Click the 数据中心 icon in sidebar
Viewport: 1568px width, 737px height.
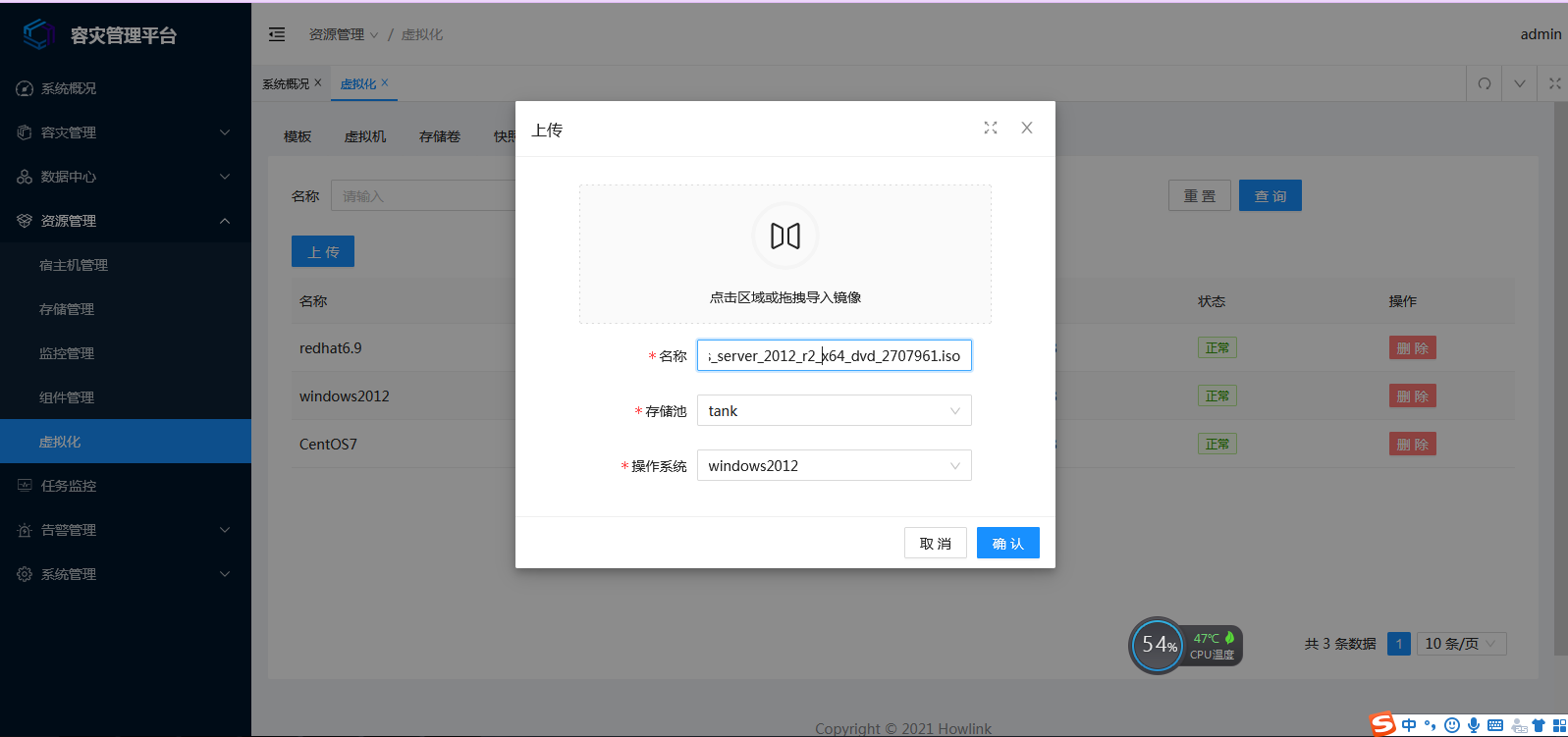point(25,177)
